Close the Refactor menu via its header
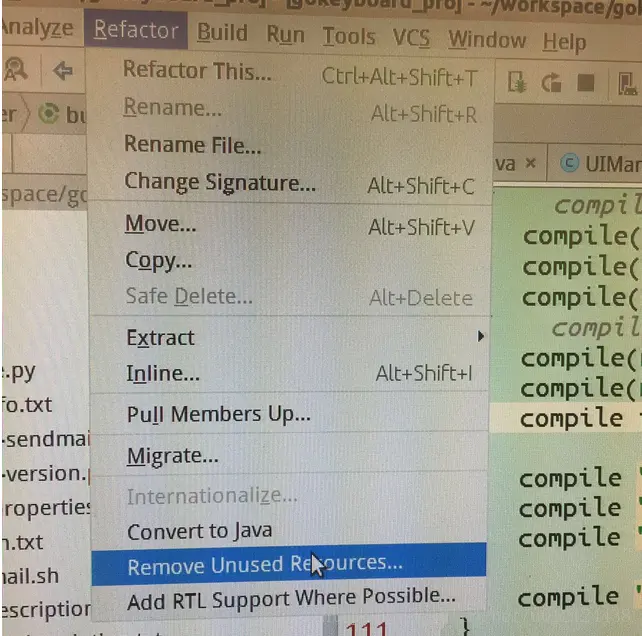The width and height of the screenshot is (642, 636). pos(136,30)
